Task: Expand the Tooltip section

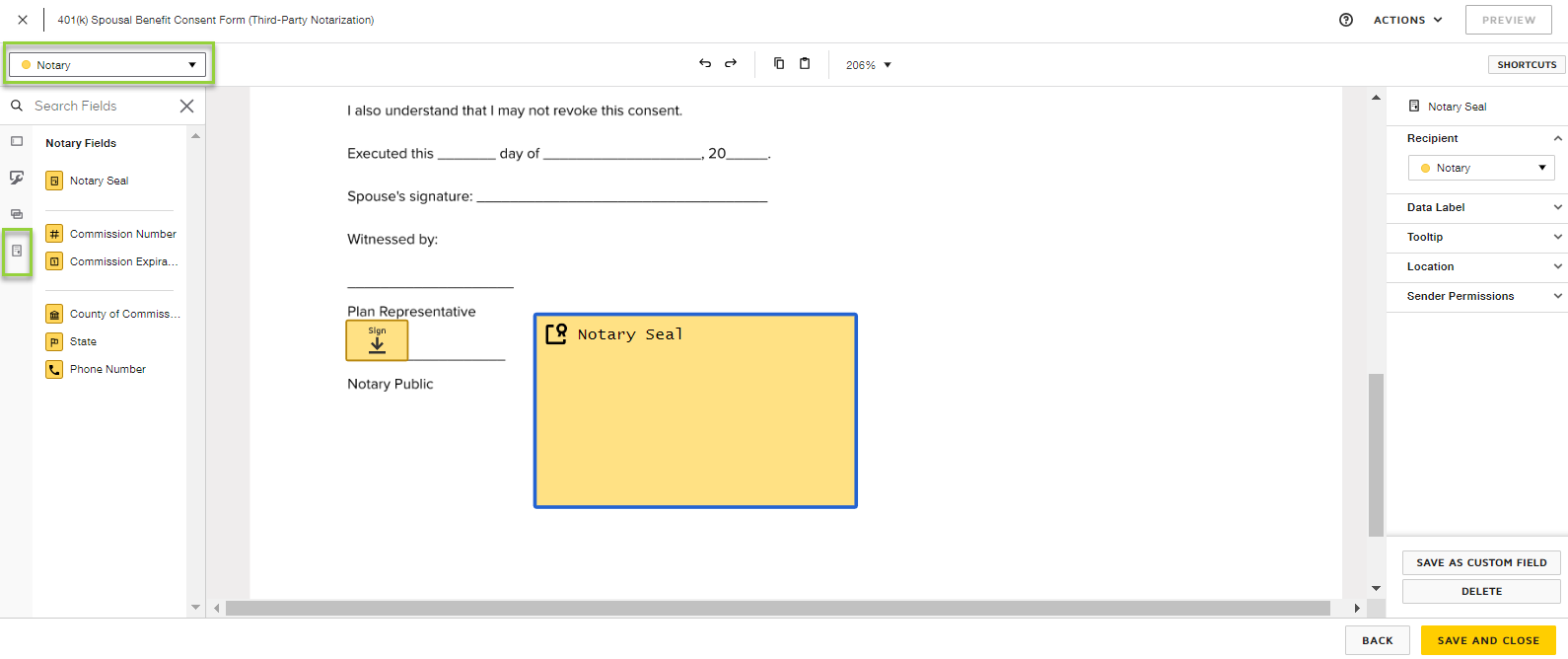Action: tap(1557, 237)
